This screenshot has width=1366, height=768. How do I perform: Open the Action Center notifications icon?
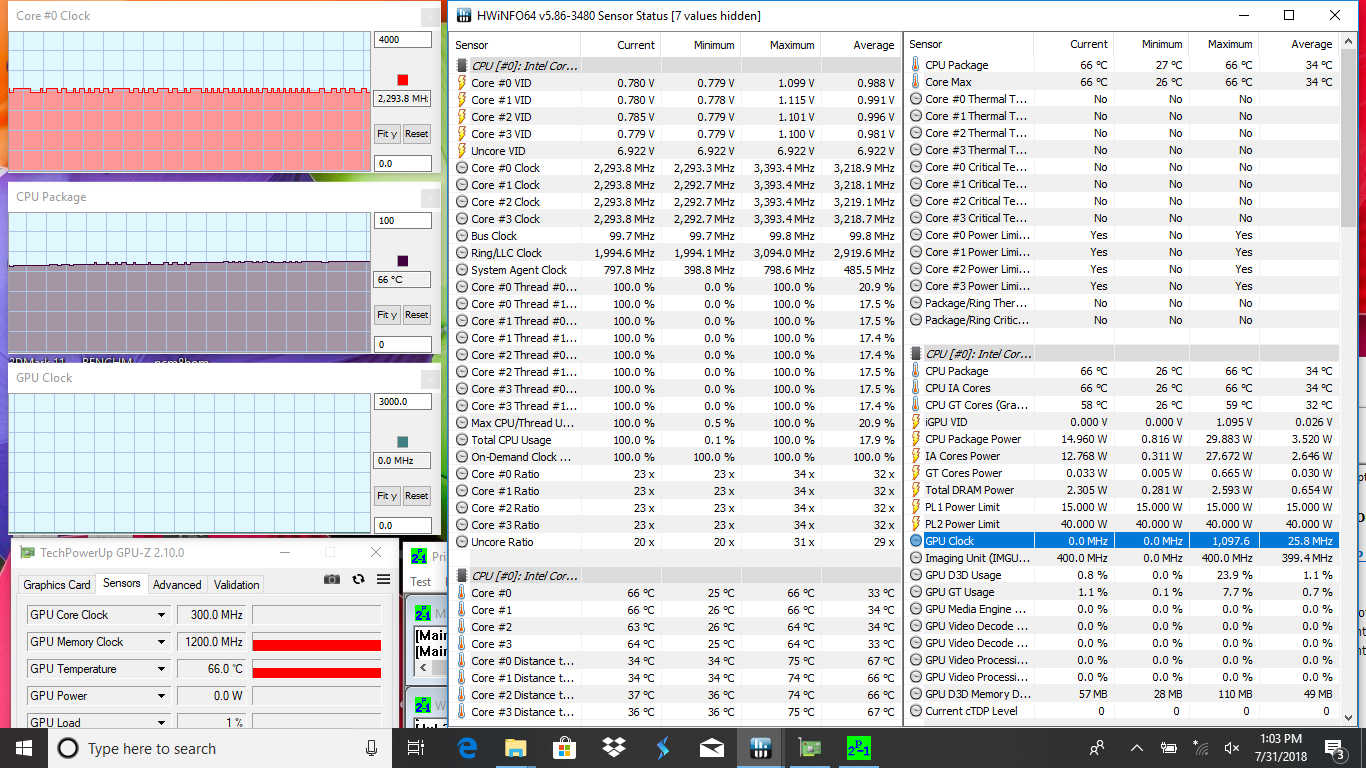(1334, 748)
